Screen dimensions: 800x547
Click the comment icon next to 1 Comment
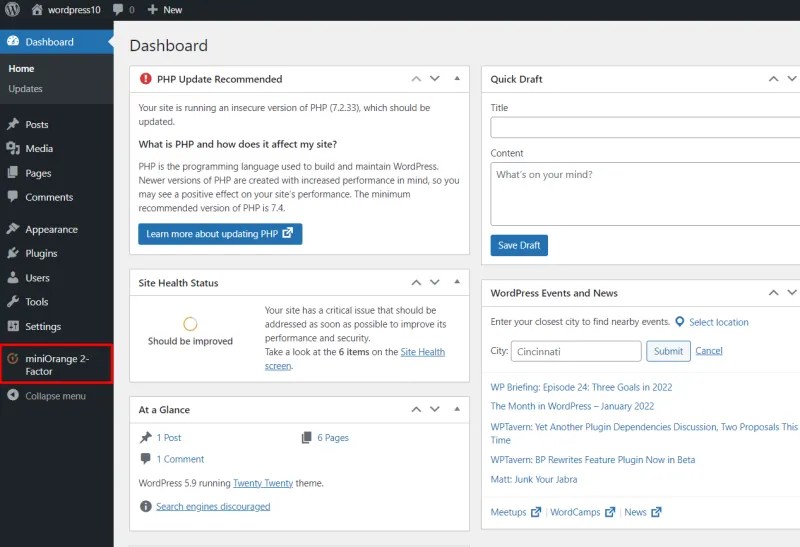pos(145,458)
